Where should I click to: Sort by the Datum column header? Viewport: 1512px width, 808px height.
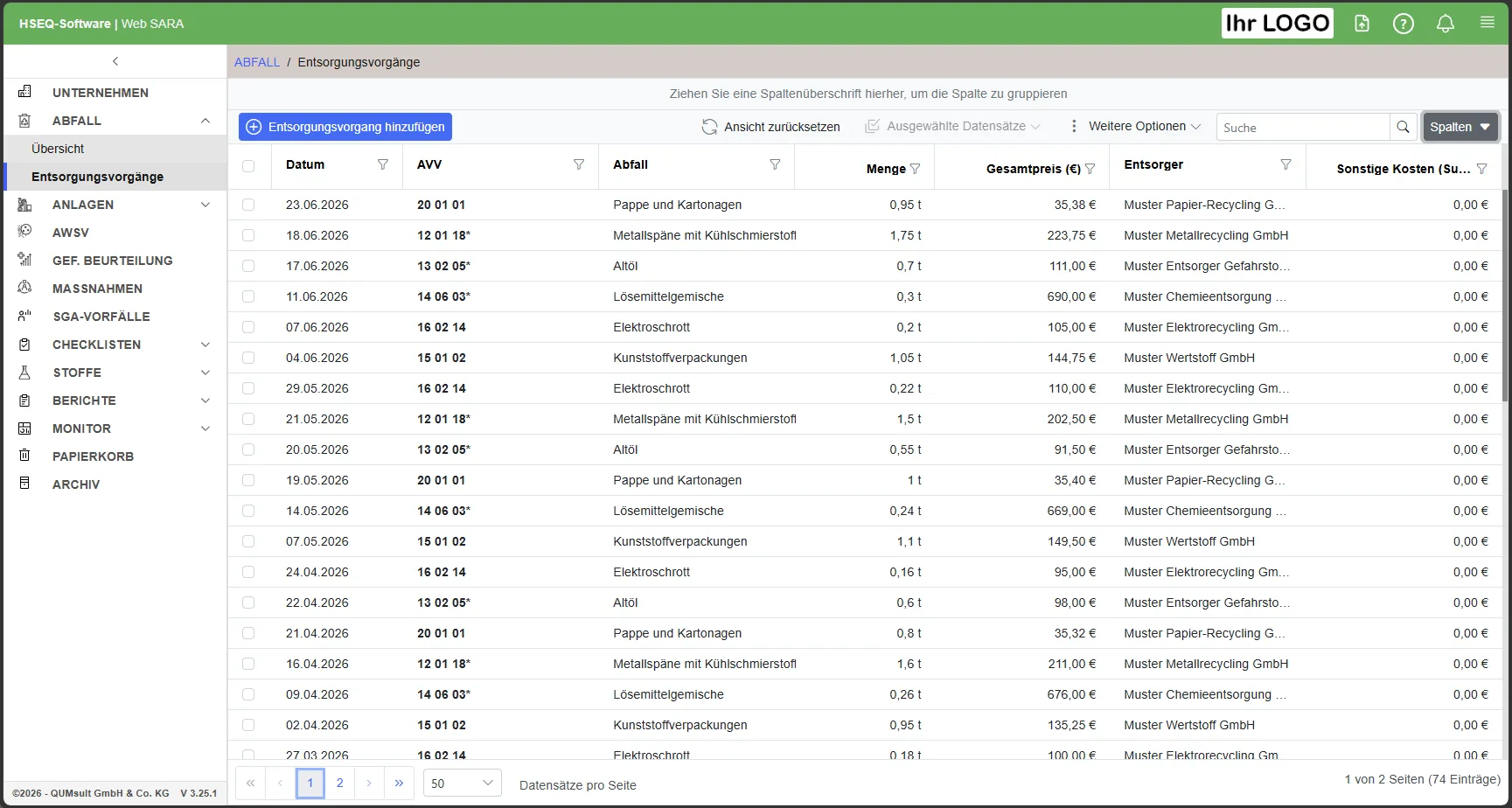tap(305, 164)
